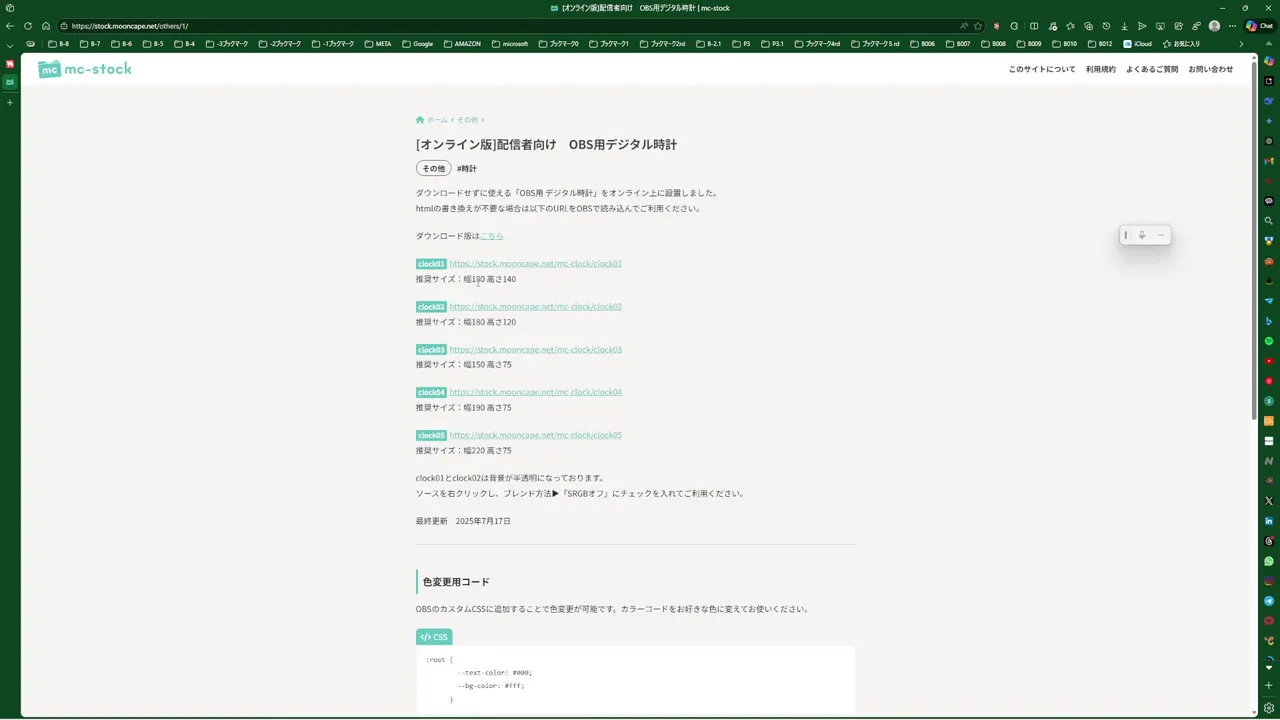Open the clock01 URL link
The height and width of the screenshot is (720, 1280).
pos(535,264)
